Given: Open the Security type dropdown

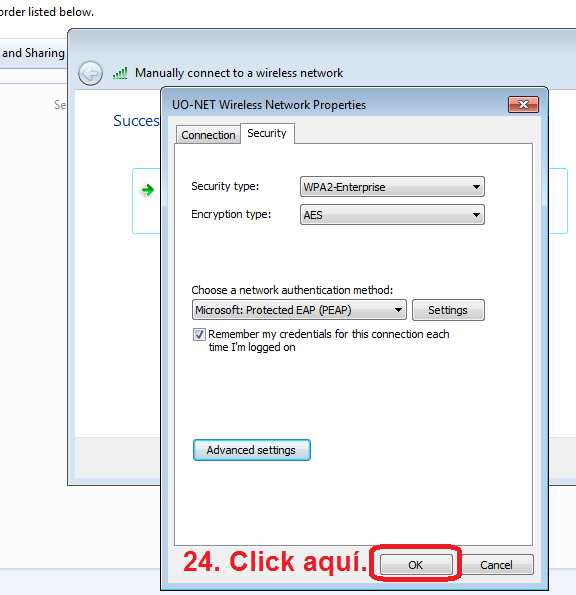Looking at the screenshot, I should coord(392,187).
